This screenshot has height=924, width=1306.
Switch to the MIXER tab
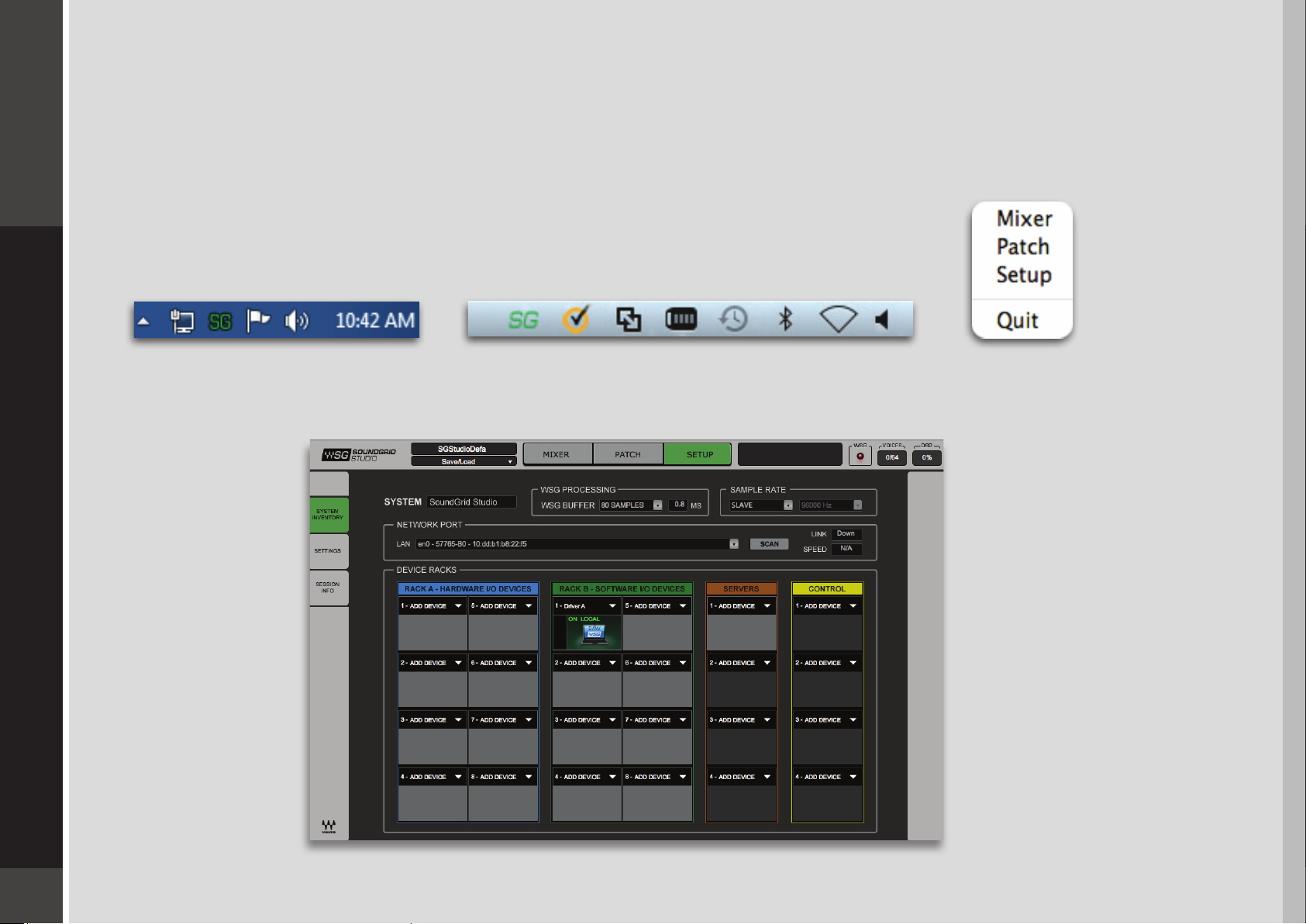[557, 454]
